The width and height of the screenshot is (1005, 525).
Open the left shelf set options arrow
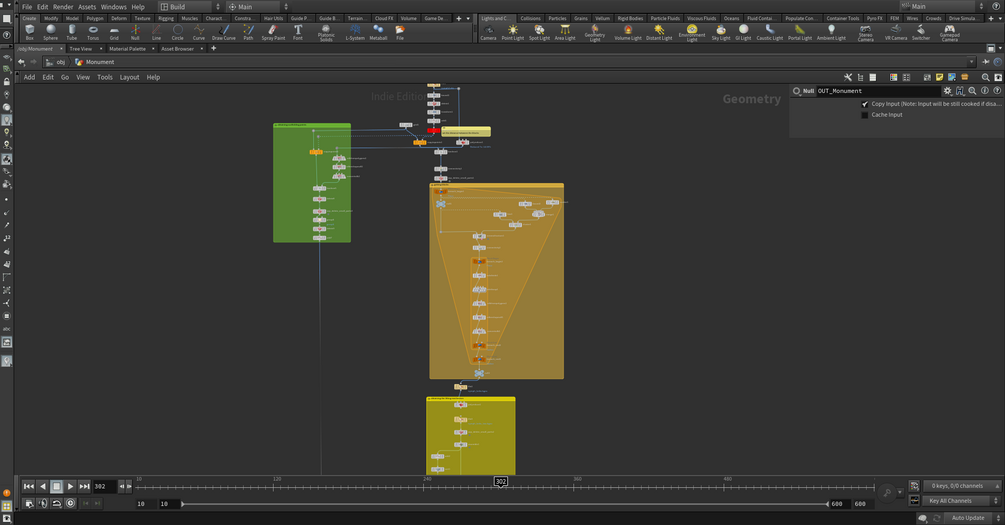coord(468,19)
